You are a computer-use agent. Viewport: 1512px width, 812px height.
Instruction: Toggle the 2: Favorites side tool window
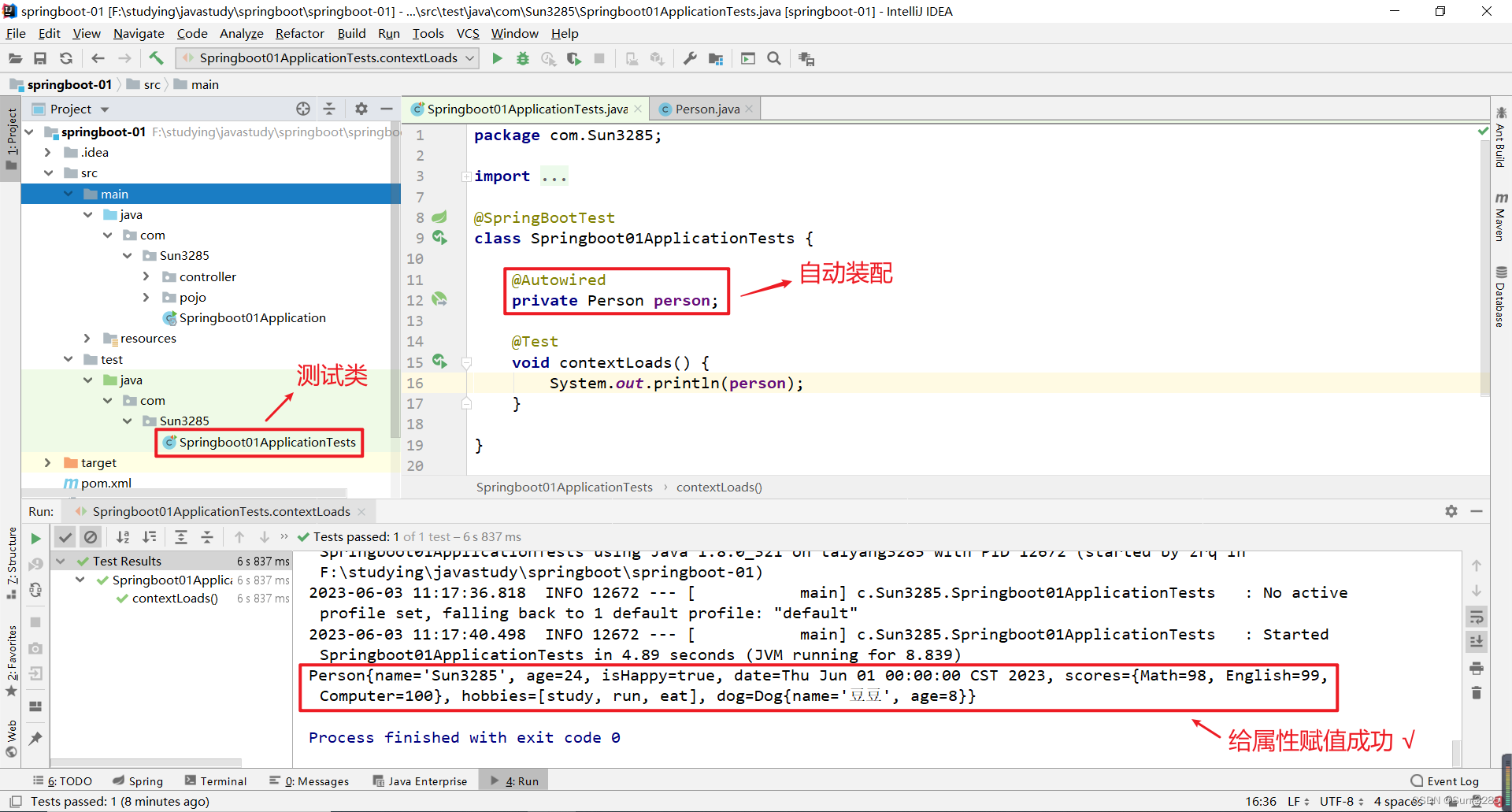coord(11,661)
